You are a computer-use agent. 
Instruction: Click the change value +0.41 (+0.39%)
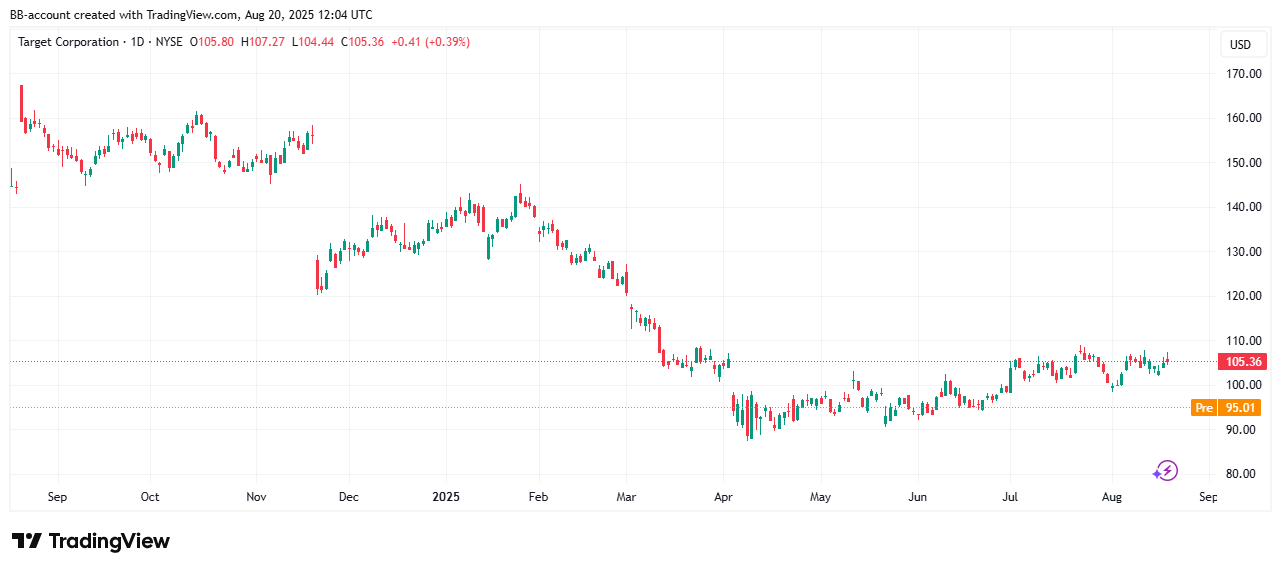(x=430, y=42)
